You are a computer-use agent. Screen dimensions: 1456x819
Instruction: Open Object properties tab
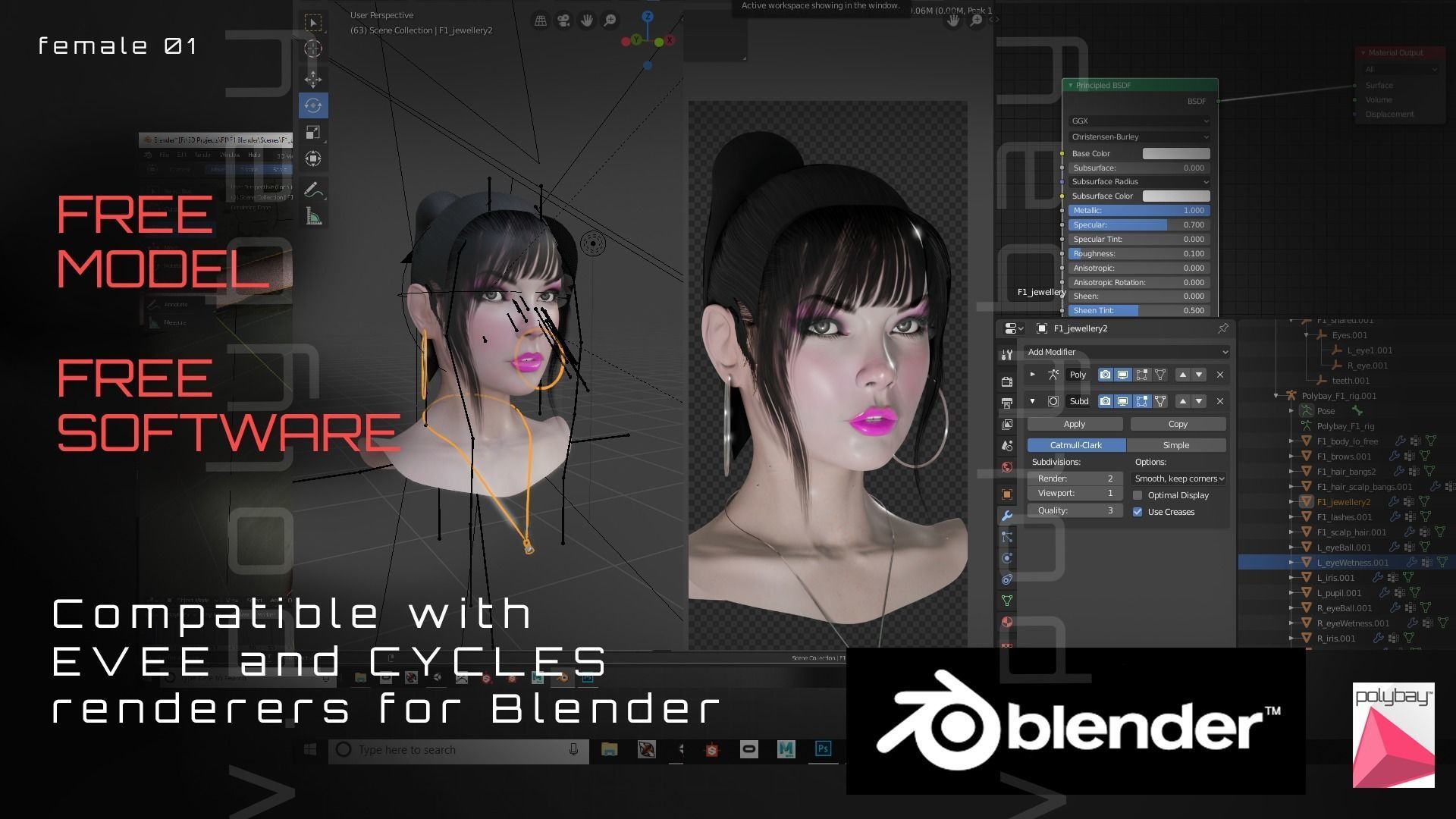[x=1007, y=494]
